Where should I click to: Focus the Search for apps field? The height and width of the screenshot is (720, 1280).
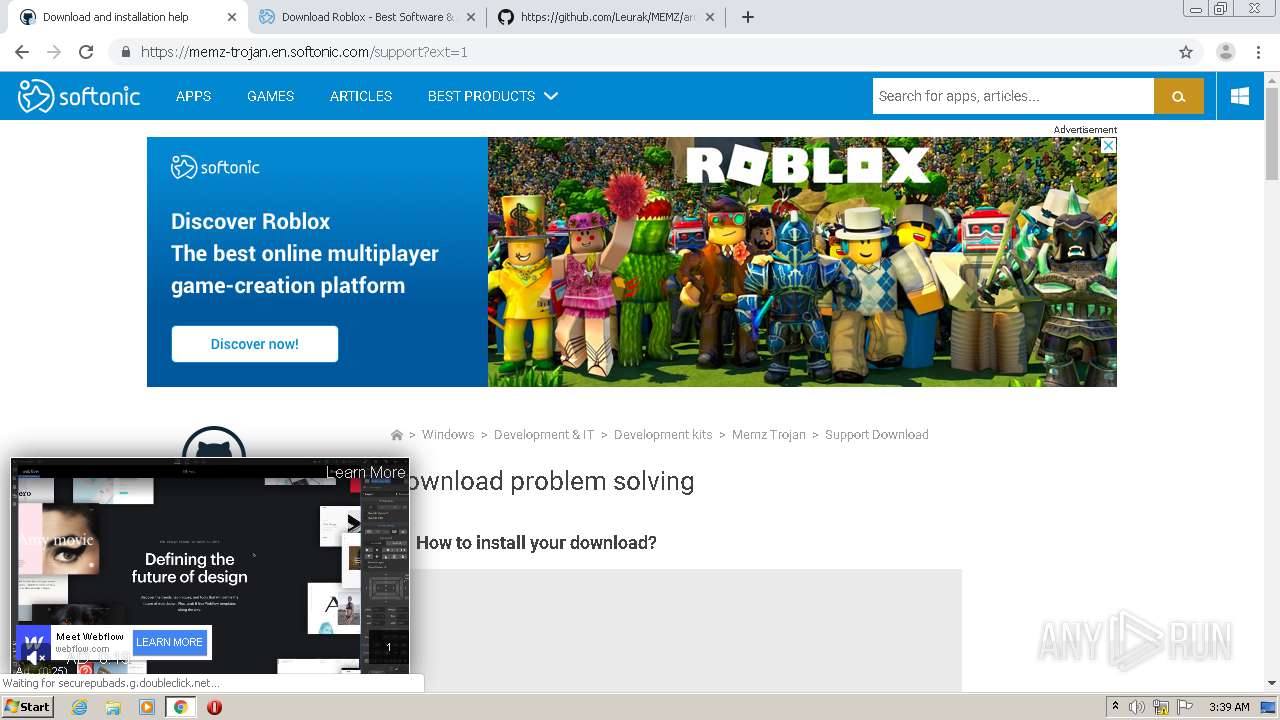(x=1013, y=96)
